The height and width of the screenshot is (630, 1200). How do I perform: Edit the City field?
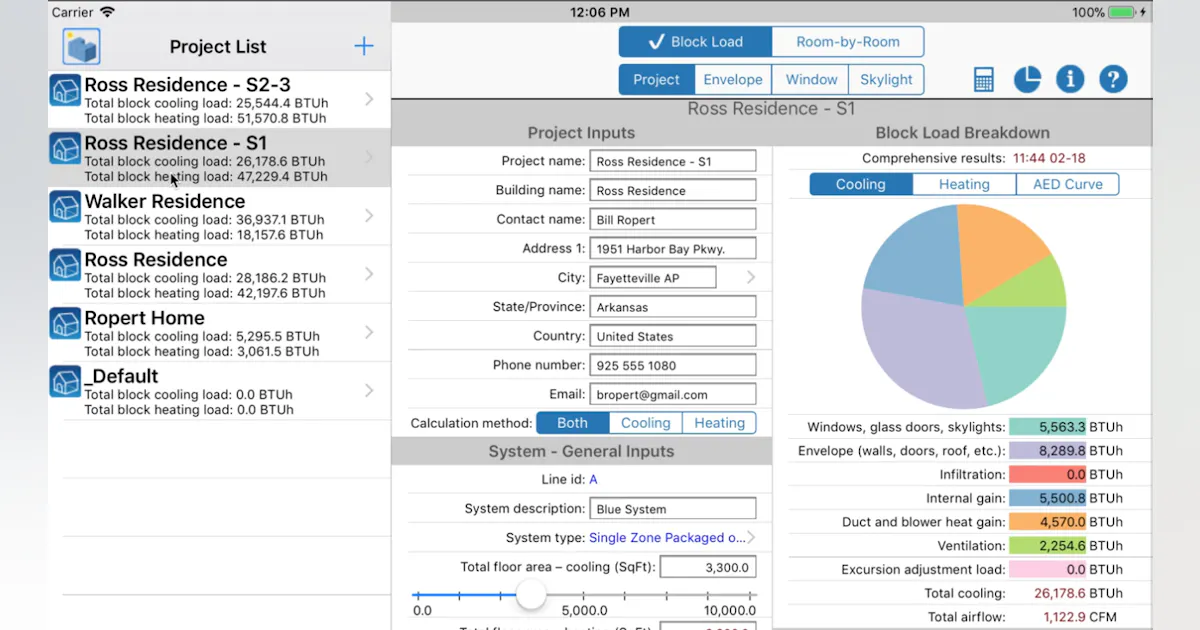(653, 277)
